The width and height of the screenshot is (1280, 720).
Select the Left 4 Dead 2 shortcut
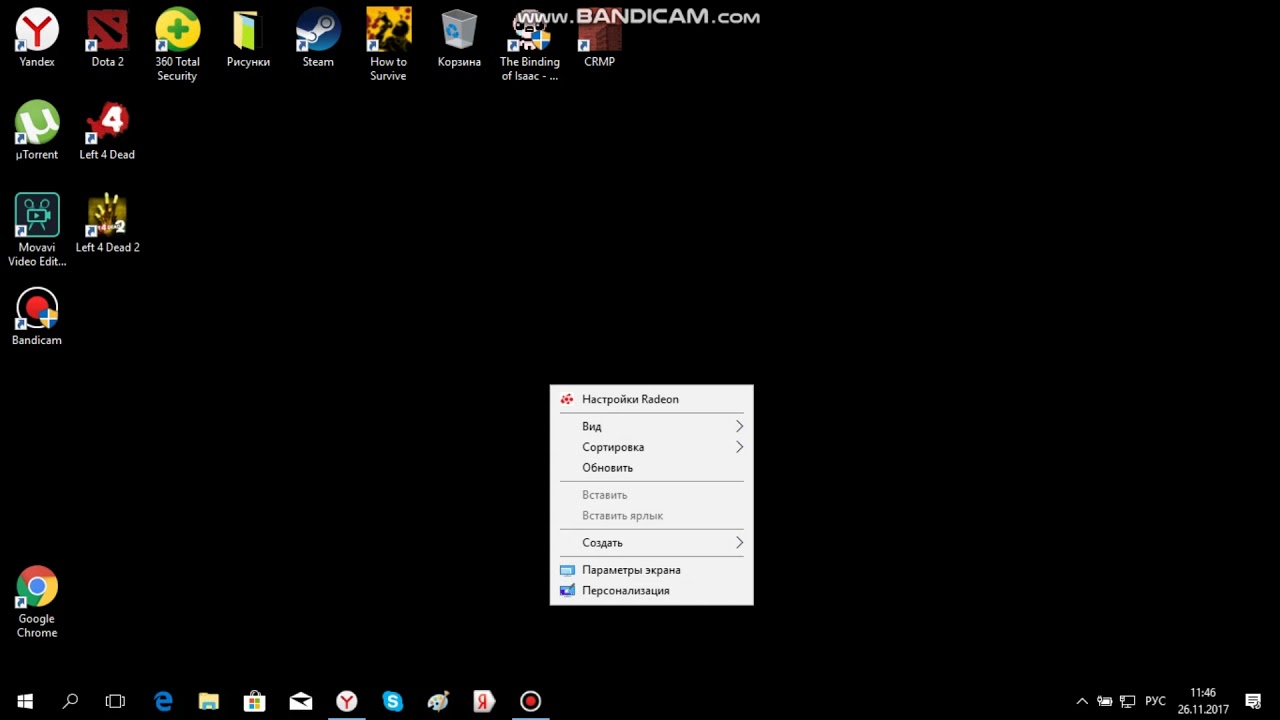(x=107, y=224)
